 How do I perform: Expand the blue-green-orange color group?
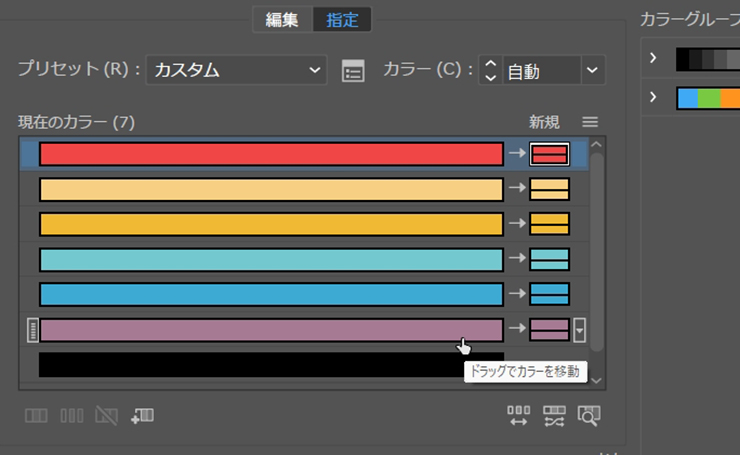[x=653, y=97]
